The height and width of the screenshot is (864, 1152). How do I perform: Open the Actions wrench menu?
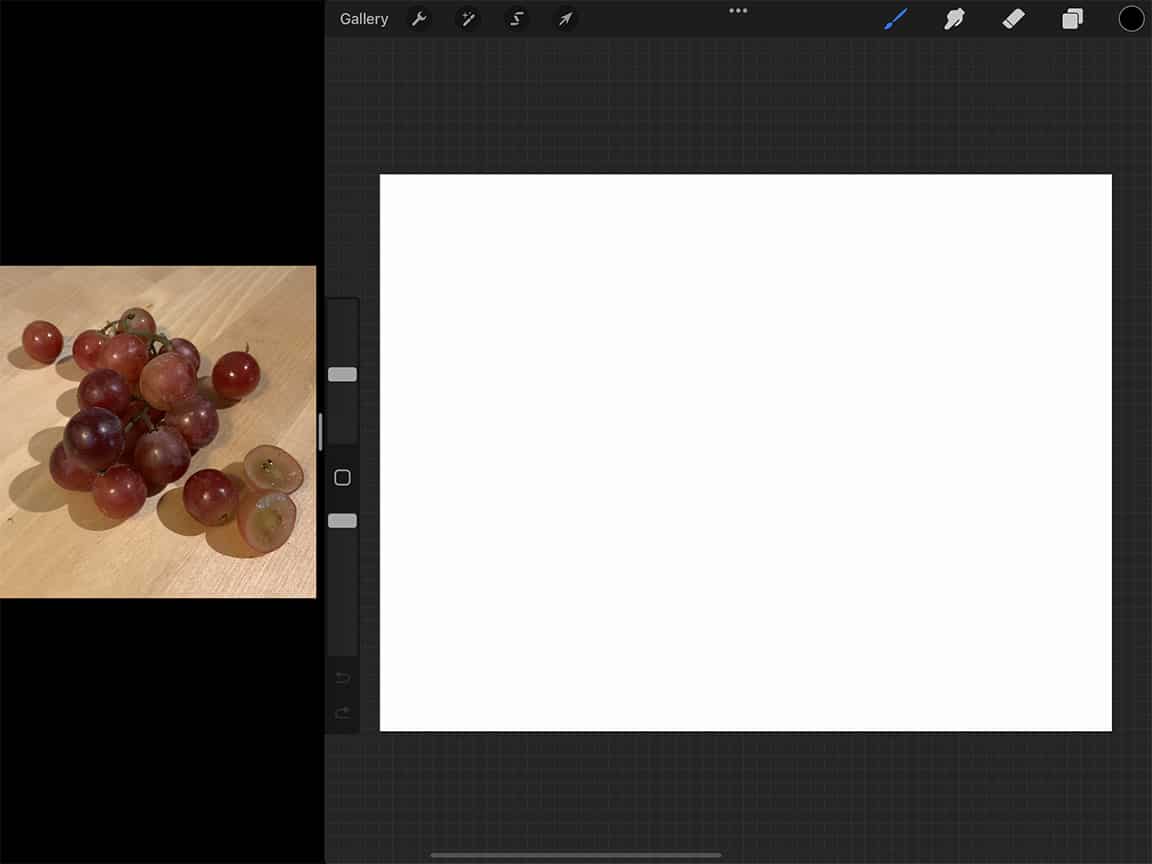tap(420, 18)
